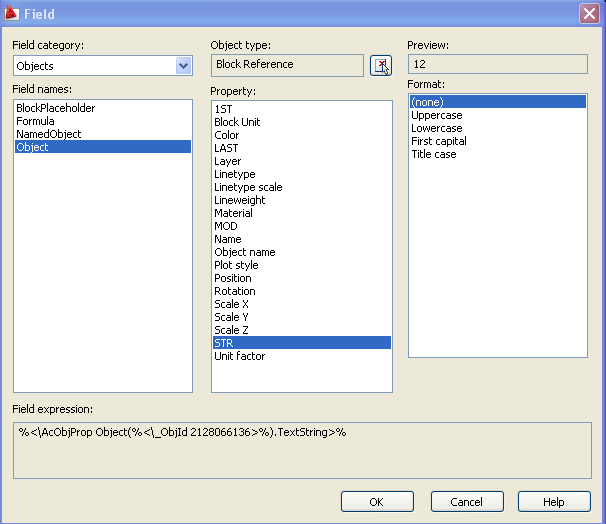Click the Cancel button
Viewport: 606px width, 524px height.
click(467, 502)
